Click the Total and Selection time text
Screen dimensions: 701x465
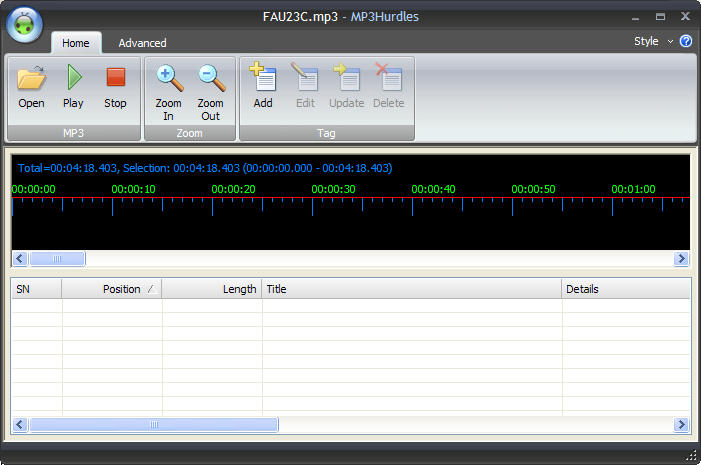[205, 168]
